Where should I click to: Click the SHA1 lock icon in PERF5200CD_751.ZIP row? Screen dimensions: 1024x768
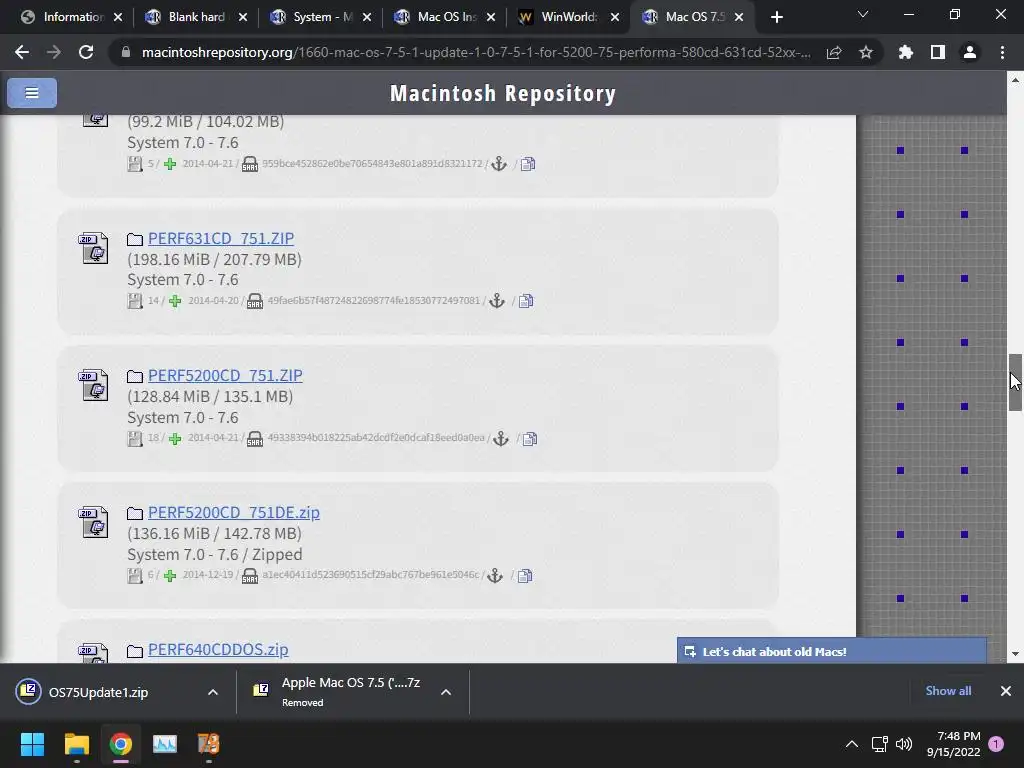tap(255, 438)
